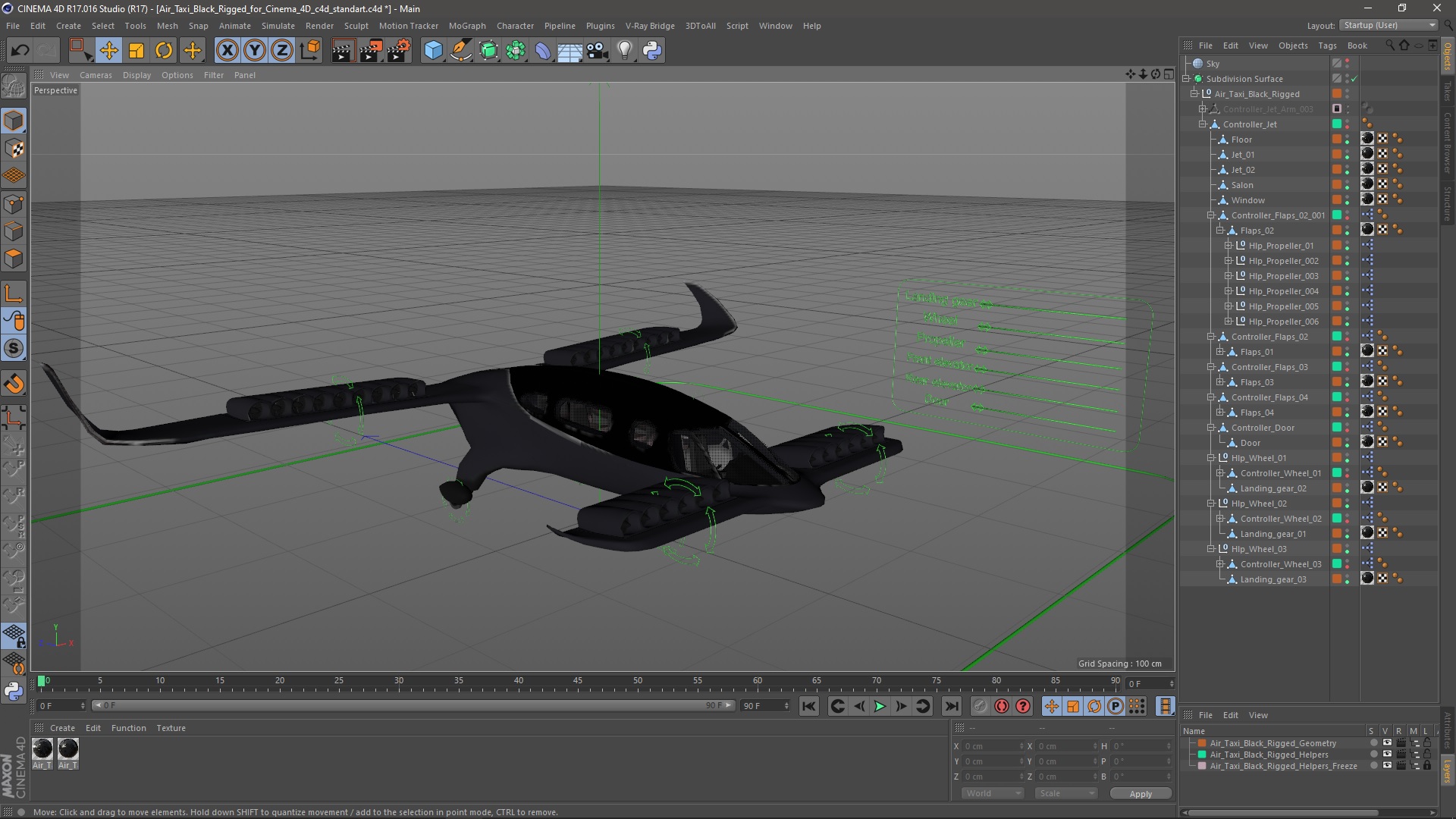This screenshot has height=819, width=1456.
Task: Click the Undo arrow icon
Action: [x=20, y=51]
